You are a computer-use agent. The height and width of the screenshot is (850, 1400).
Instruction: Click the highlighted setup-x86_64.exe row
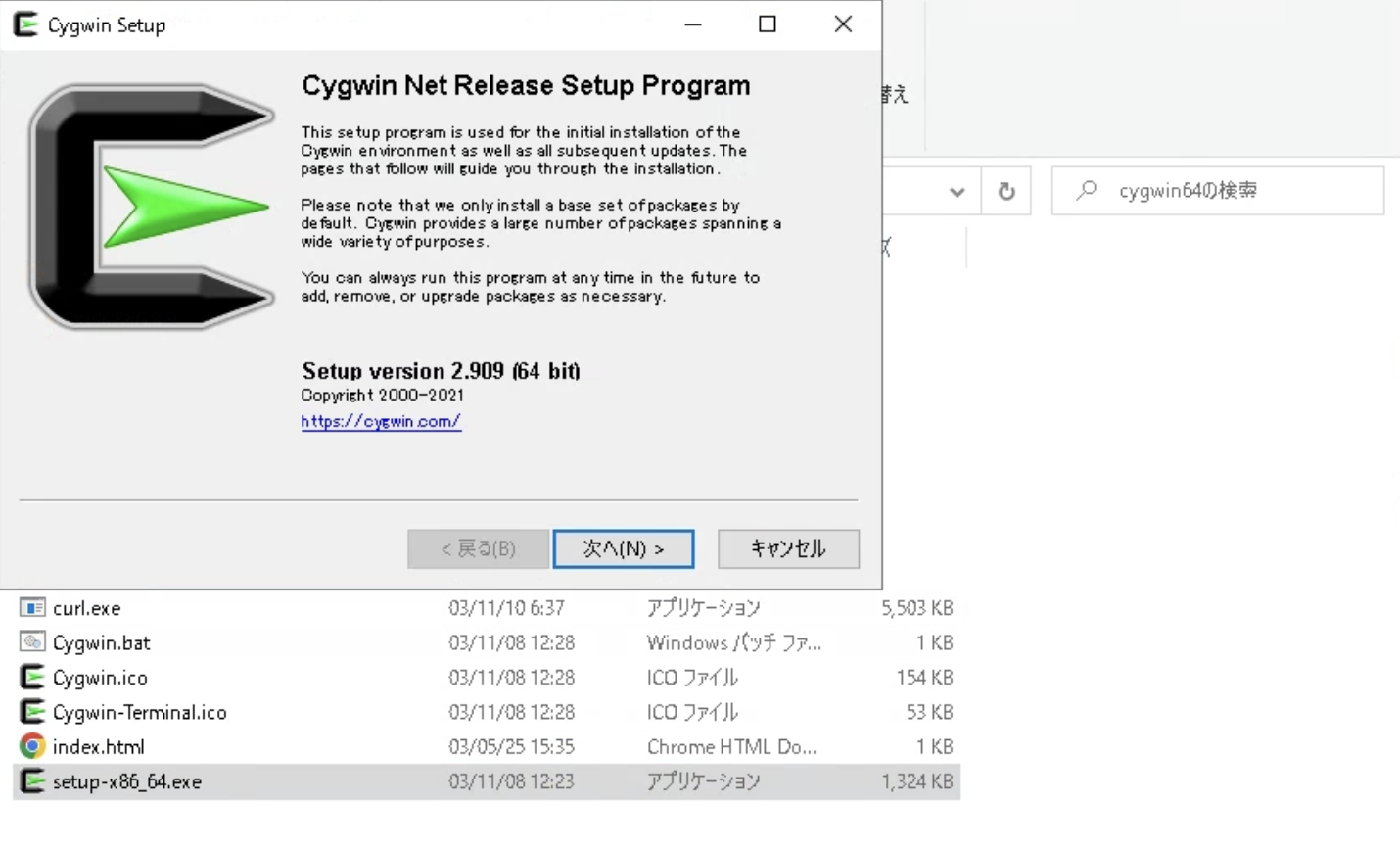(x=124, y=781)
